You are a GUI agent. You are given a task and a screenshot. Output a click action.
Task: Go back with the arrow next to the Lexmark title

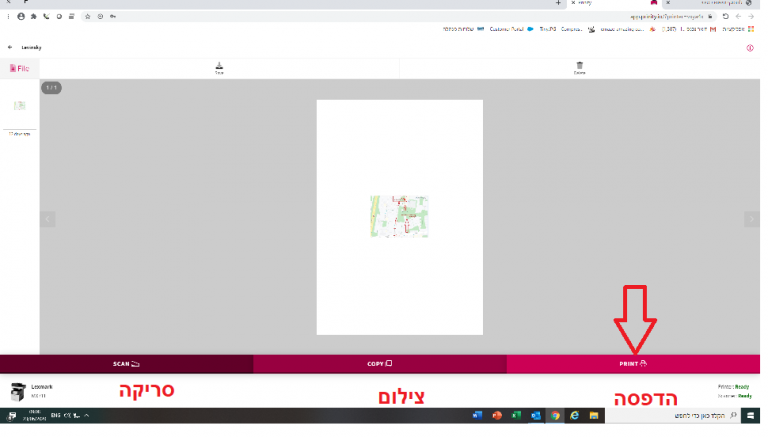10,48
